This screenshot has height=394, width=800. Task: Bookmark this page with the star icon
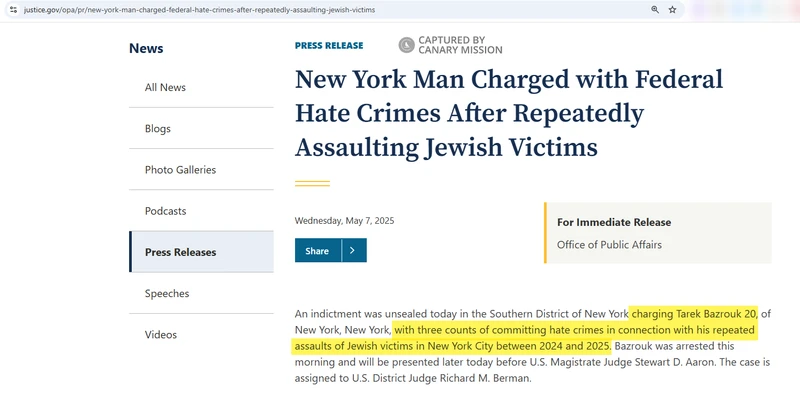[x=672, y=10]
